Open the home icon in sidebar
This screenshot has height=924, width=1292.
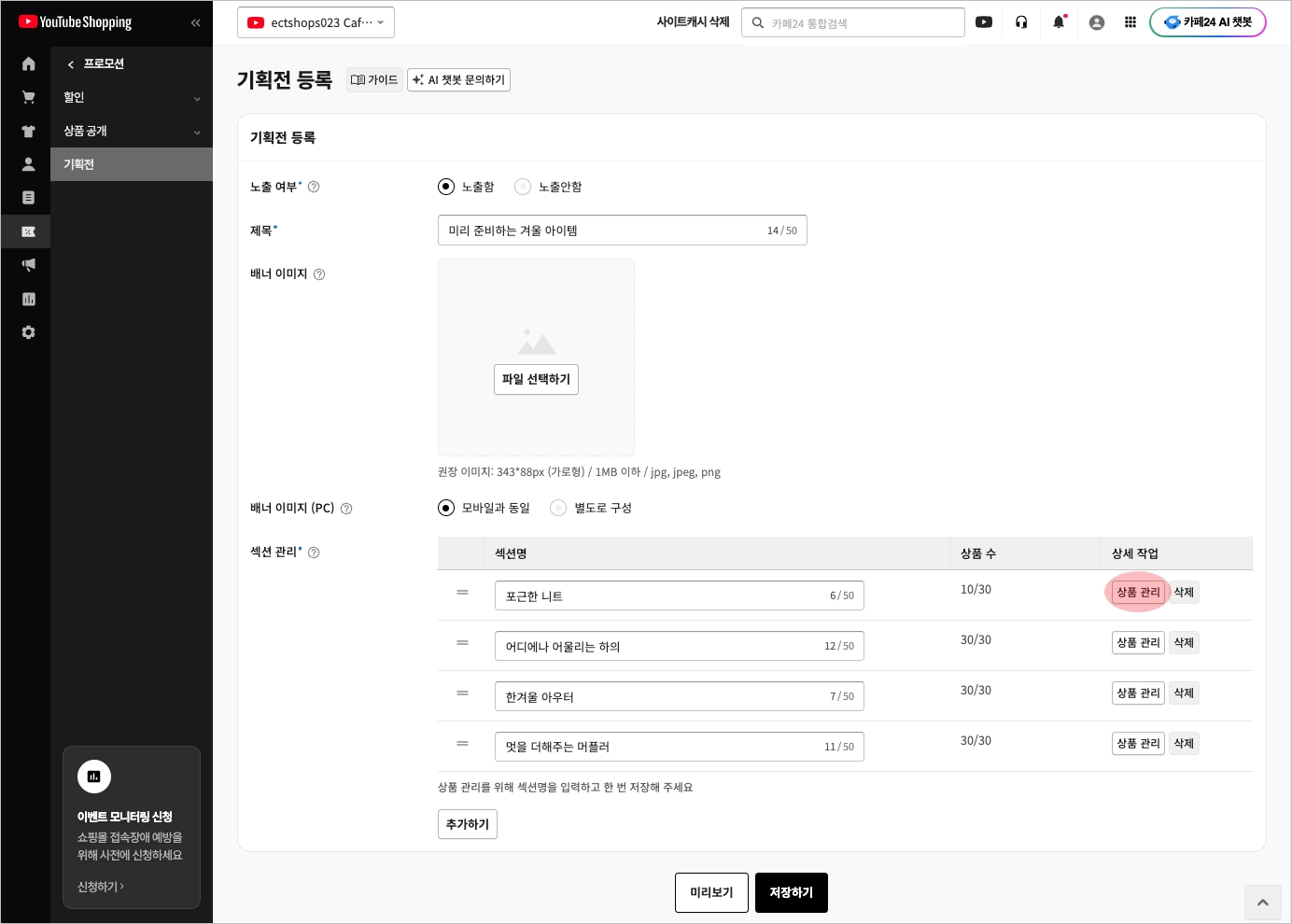[28, 63]
